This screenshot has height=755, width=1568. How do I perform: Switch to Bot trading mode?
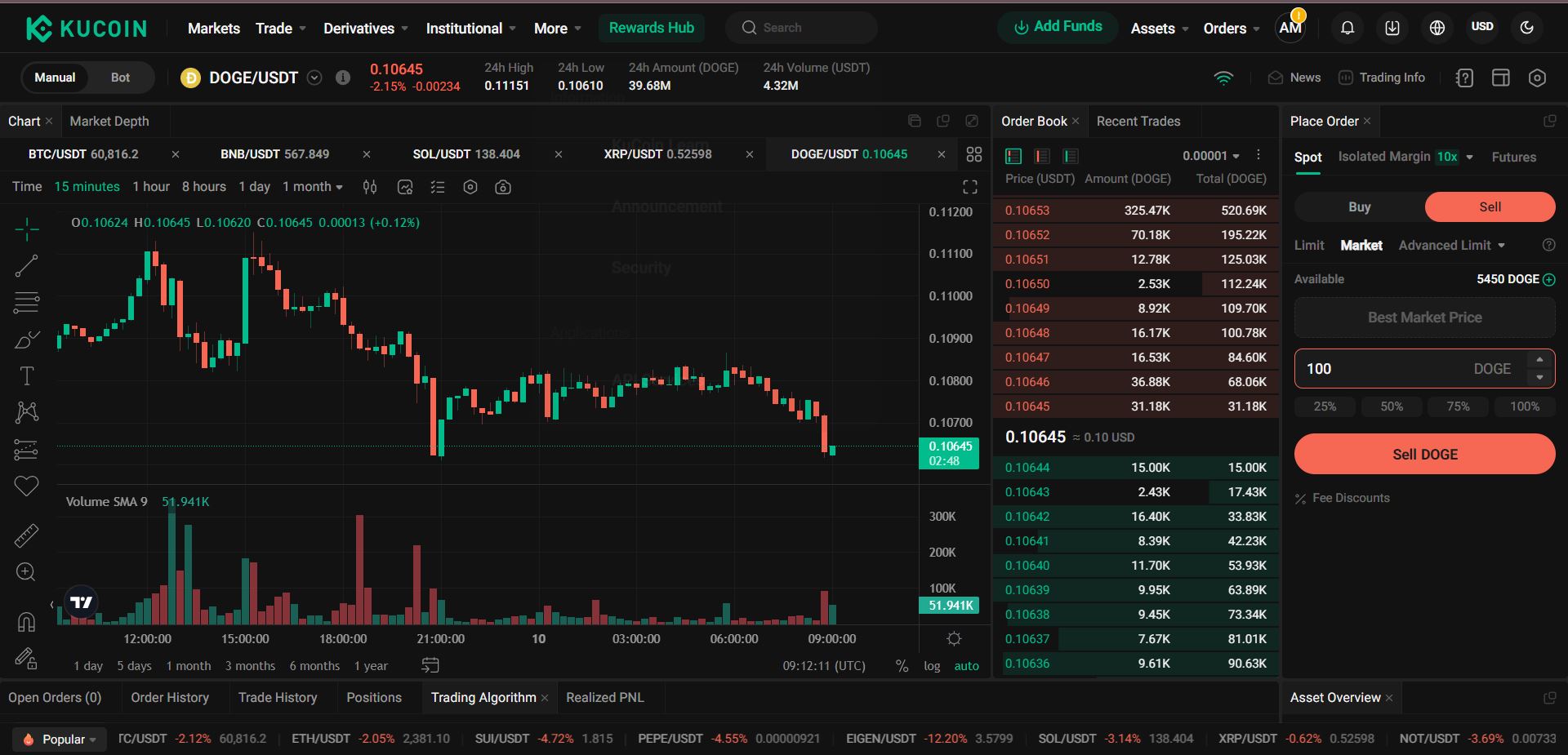pos(120,78)
